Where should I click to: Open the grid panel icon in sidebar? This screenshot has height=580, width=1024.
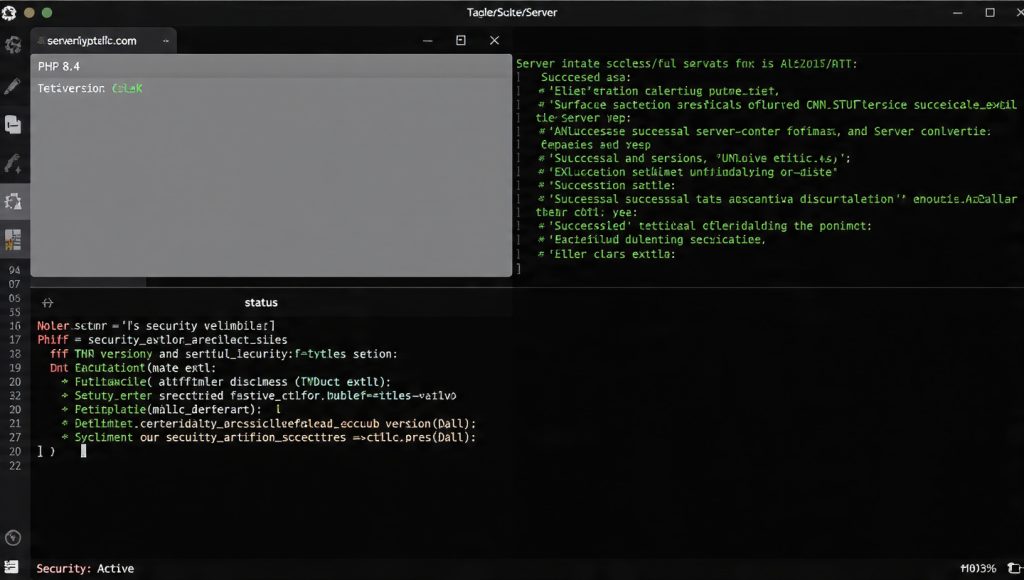point(12,240)
